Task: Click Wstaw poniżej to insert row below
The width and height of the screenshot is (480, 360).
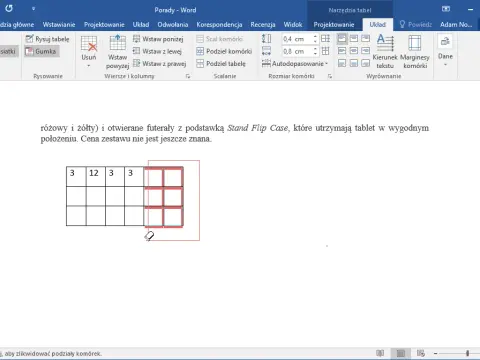Action: click(158, 39)
